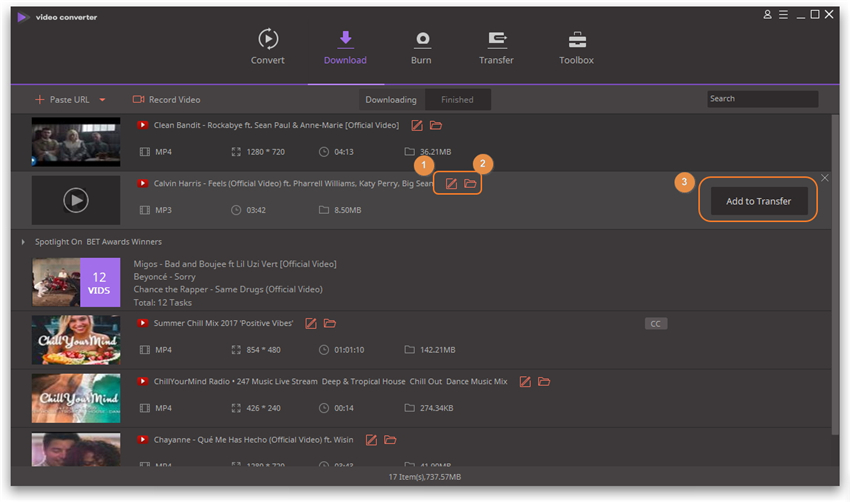
Task: Open the Burn tab
Action: 421,47
